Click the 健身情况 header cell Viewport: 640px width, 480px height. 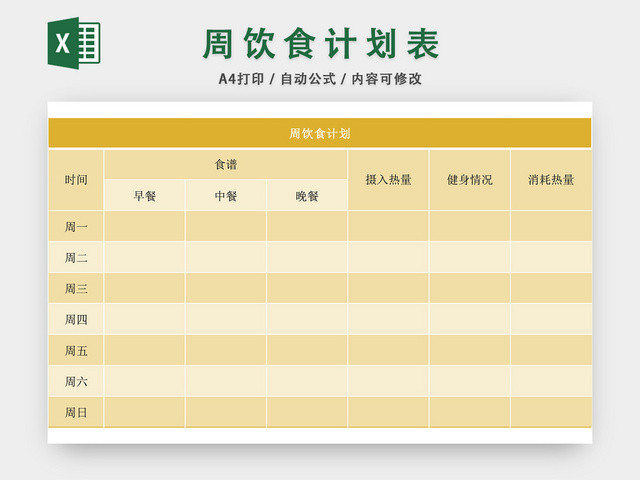click(469, 180)
